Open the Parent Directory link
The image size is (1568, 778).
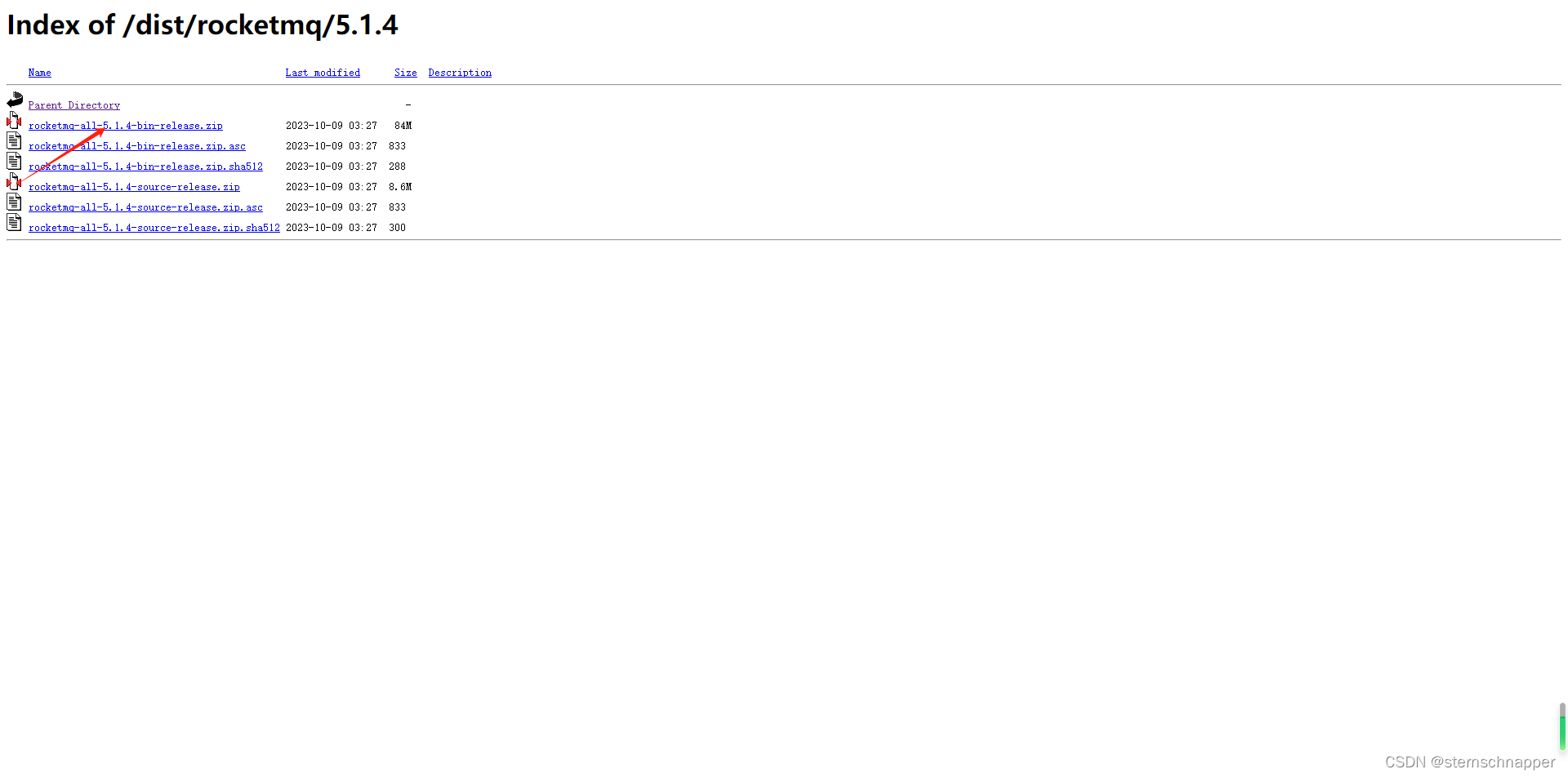tap(74, 105)
